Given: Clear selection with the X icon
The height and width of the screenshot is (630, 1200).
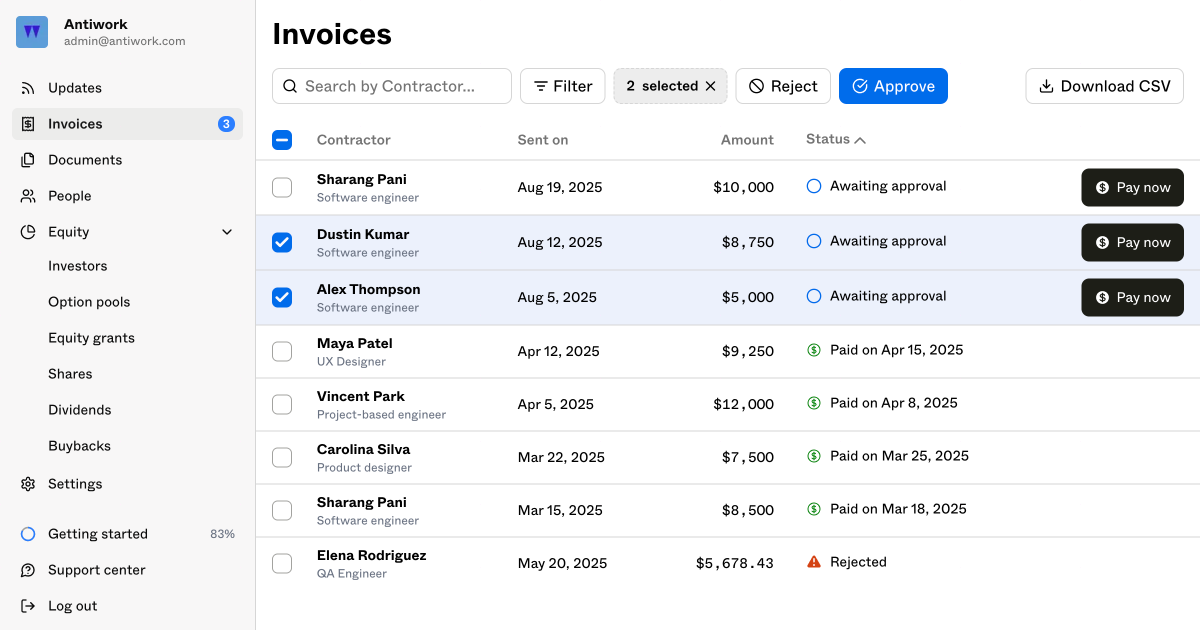Looking at the screenshot, I should click(710, 86).
